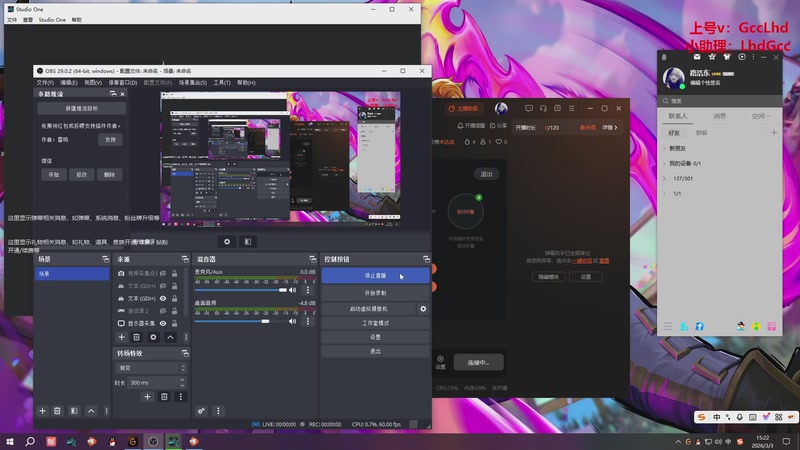
Task: Open filters icon below OBS preview
Action: [248, 242]
